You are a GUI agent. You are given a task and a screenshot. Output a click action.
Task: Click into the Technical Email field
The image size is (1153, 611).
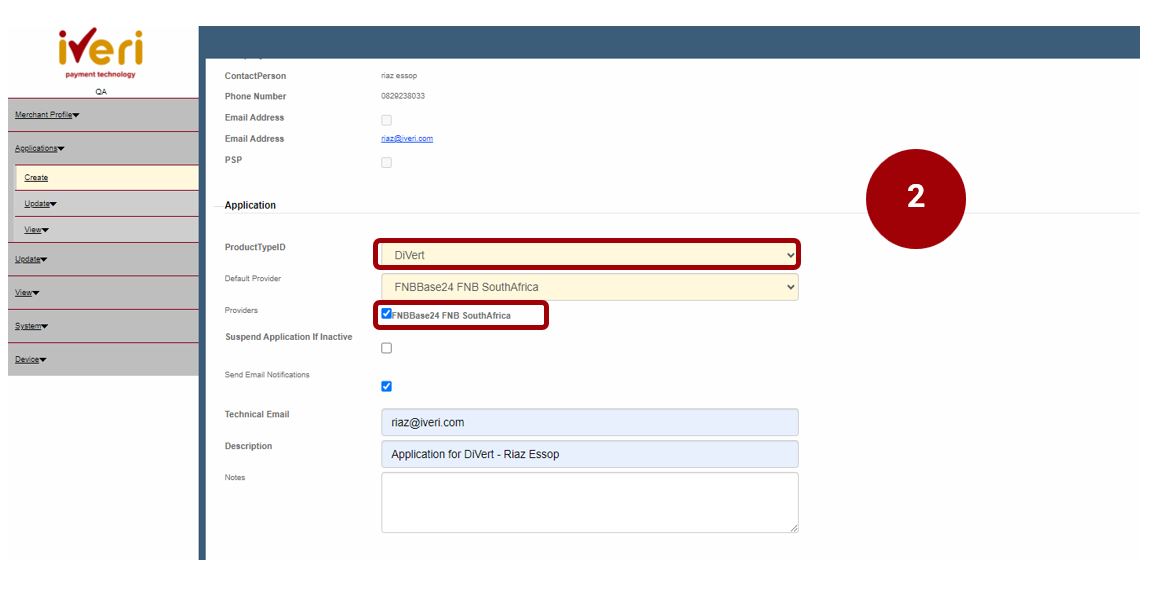(589, 422)
